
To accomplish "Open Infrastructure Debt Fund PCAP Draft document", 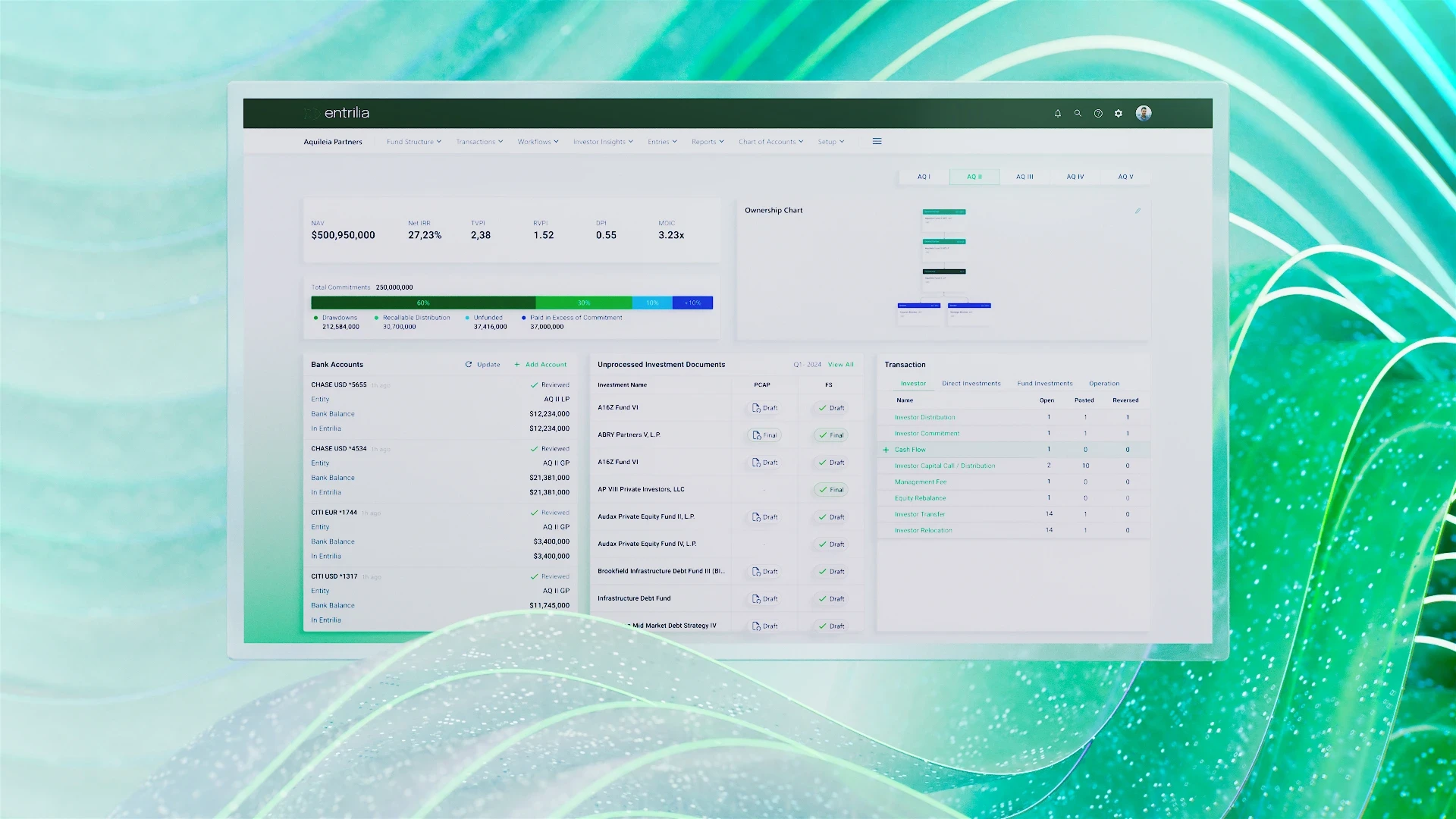I will point(764,599).
